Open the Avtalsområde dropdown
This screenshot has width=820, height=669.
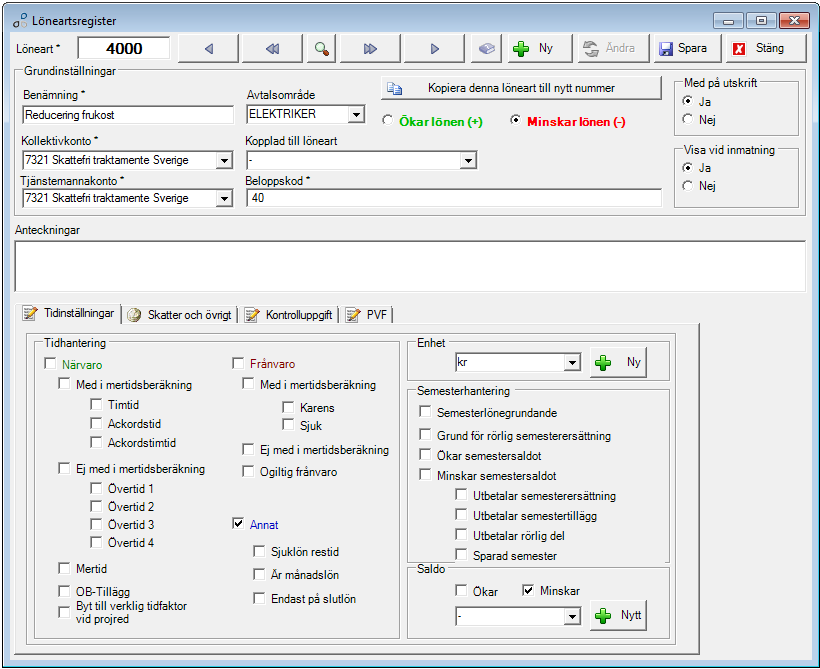pyautogui.click(x=357, y=114)
